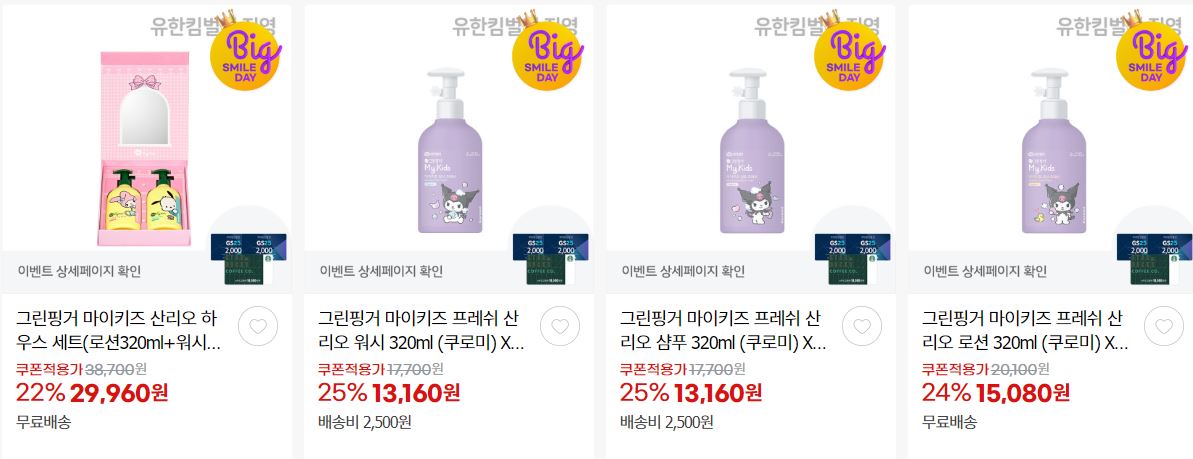Open Kuromi shampoo bottle product image
This screenshot has height=459, width=1193.
pos(752,151)
